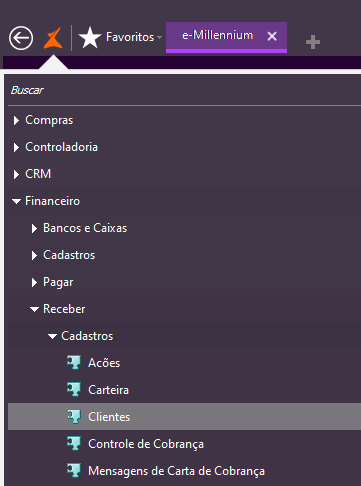
Task: Click the Favoritos star icon
Action: (x=90, y=37)
